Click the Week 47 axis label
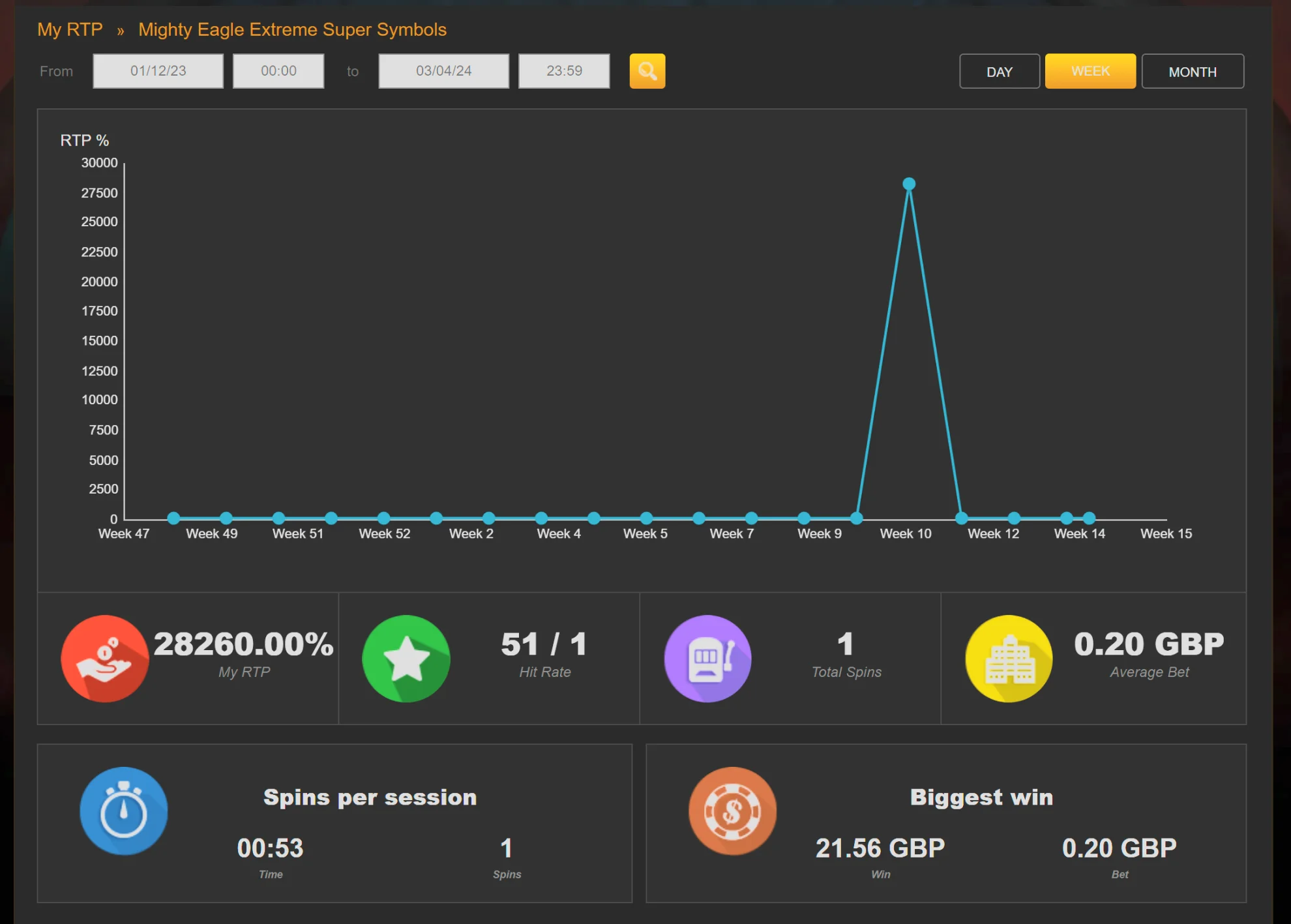1291x924 pixels. (x=124, y=533)
